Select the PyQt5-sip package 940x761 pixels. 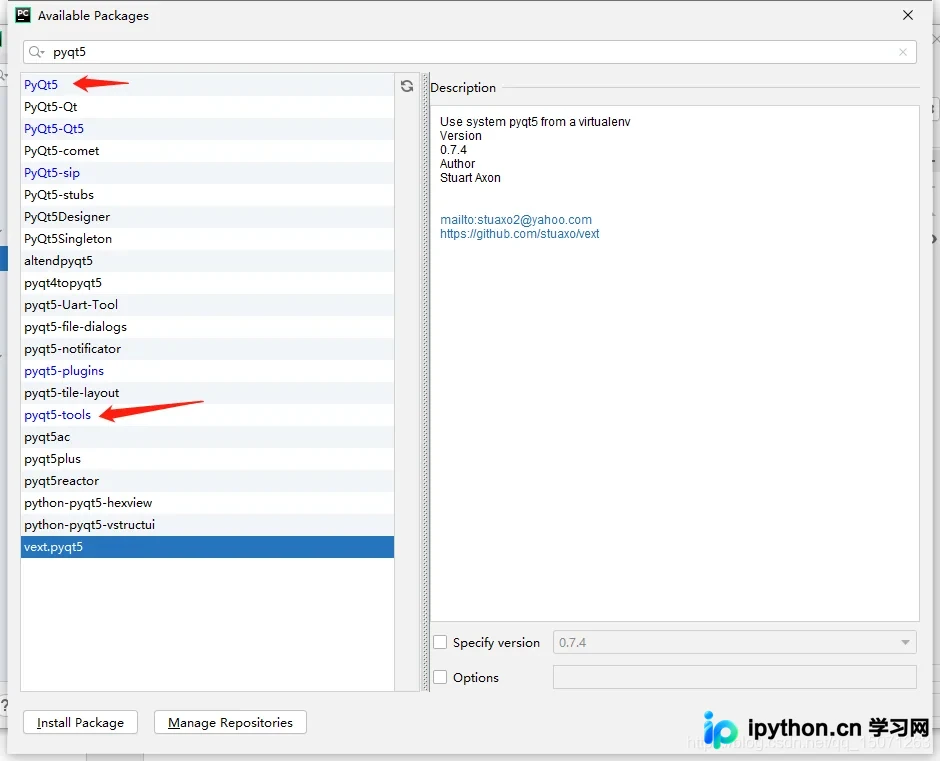(x=207, y=173)
